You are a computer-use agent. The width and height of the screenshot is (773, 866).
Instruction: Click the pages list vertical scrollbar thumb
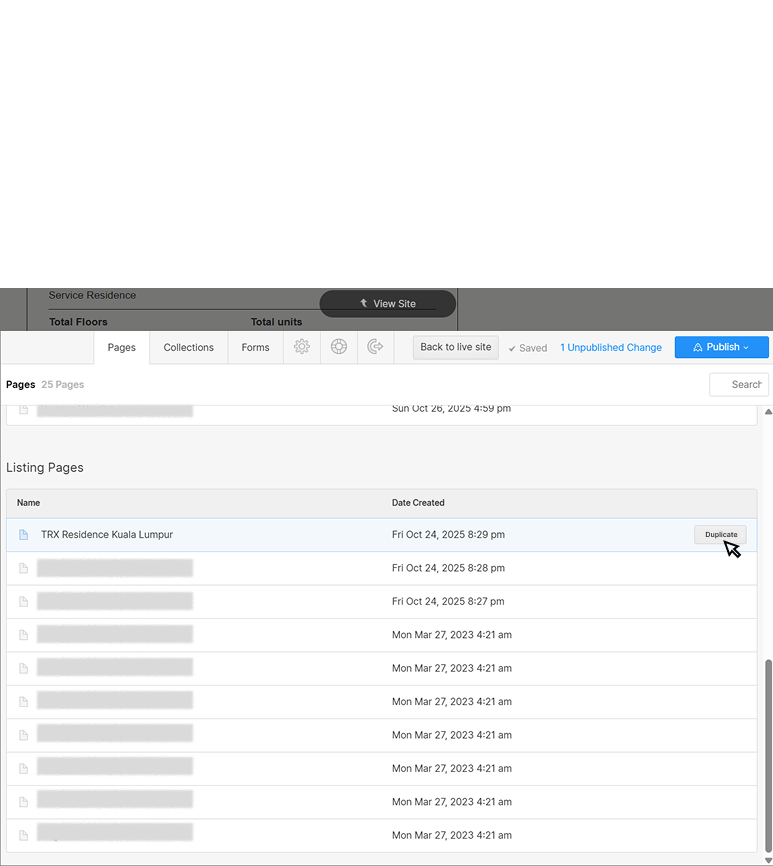click(x=768, y=756)
